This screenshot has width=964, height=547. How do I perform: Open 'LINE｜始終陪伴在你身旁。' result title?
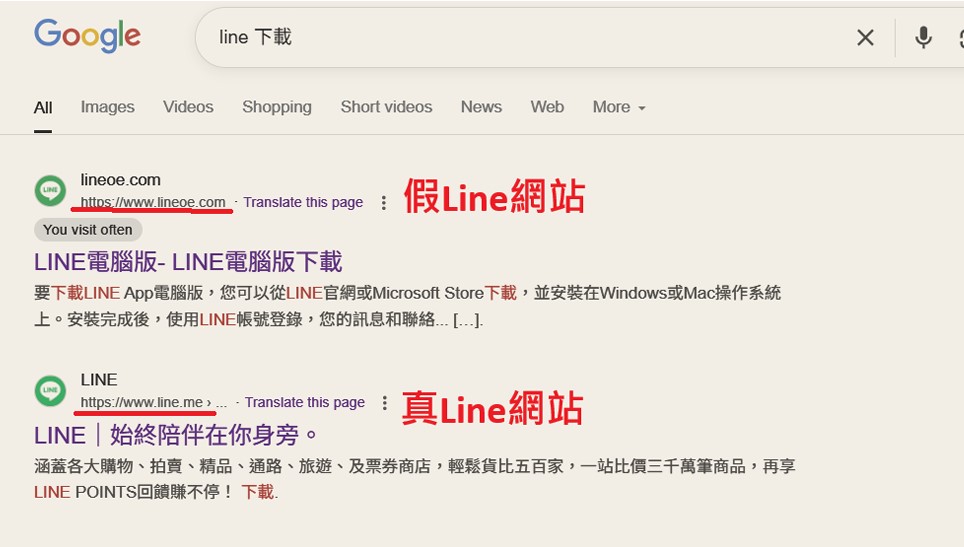(x=176, y=436)
